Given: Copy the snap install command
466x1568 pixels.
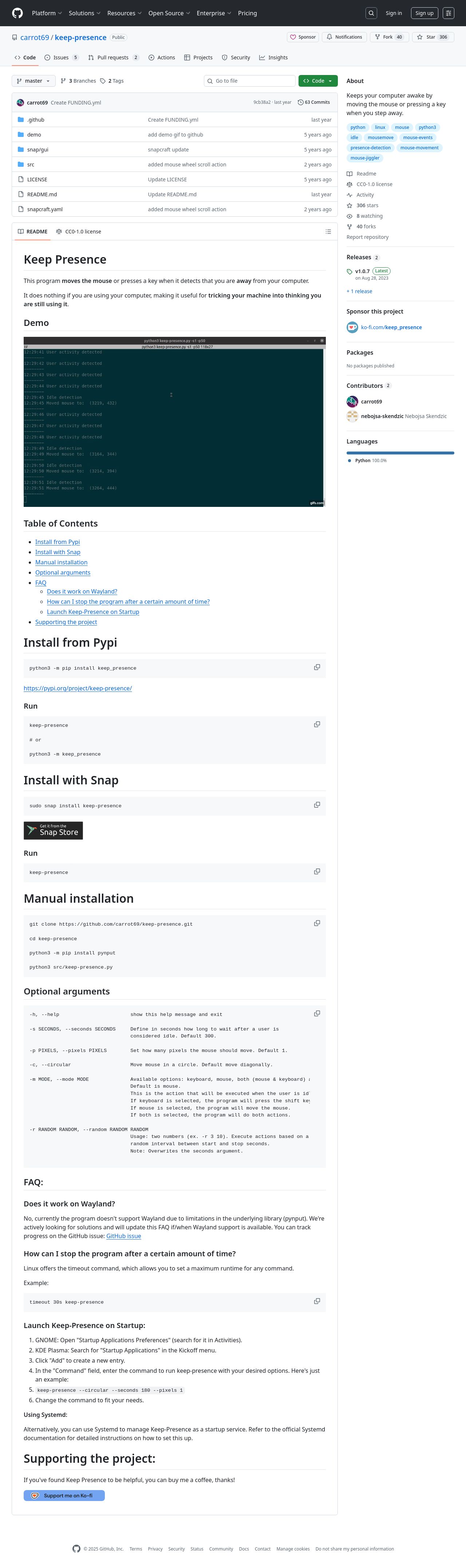Looking at the screenshot, I should point(317,805).
